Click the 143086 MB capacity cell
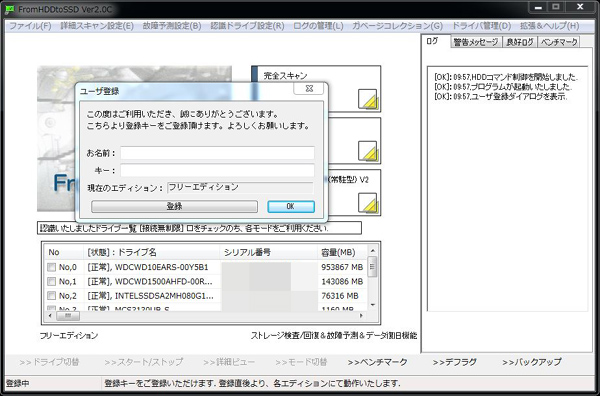Screen dimensions: 600x396 click(x=342, y=282)
